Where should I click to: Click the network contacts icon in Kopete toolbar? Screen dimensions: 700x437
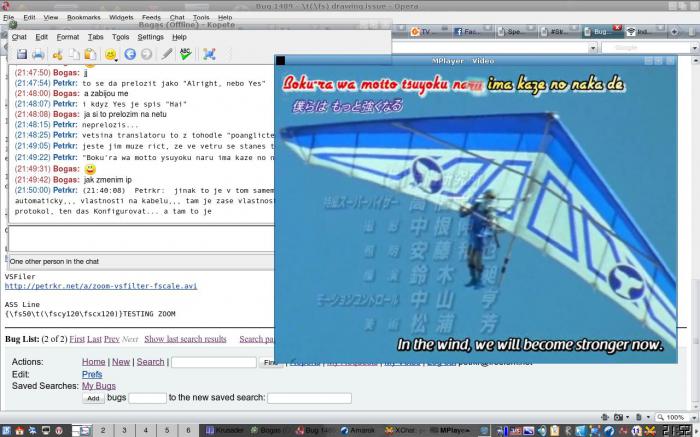click(209, 54)
